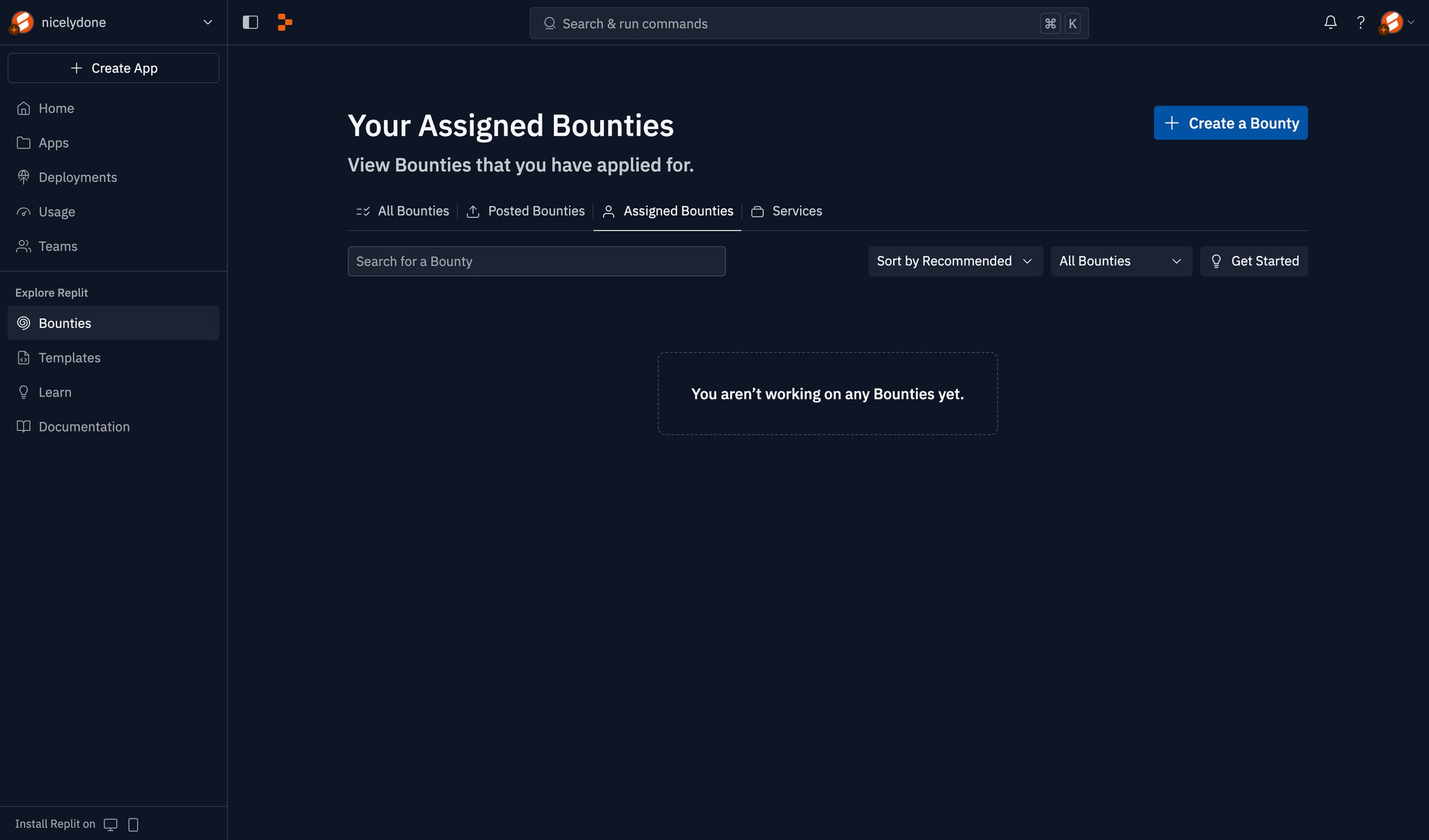Focus the Search for a Bounty field

(536, 261)
